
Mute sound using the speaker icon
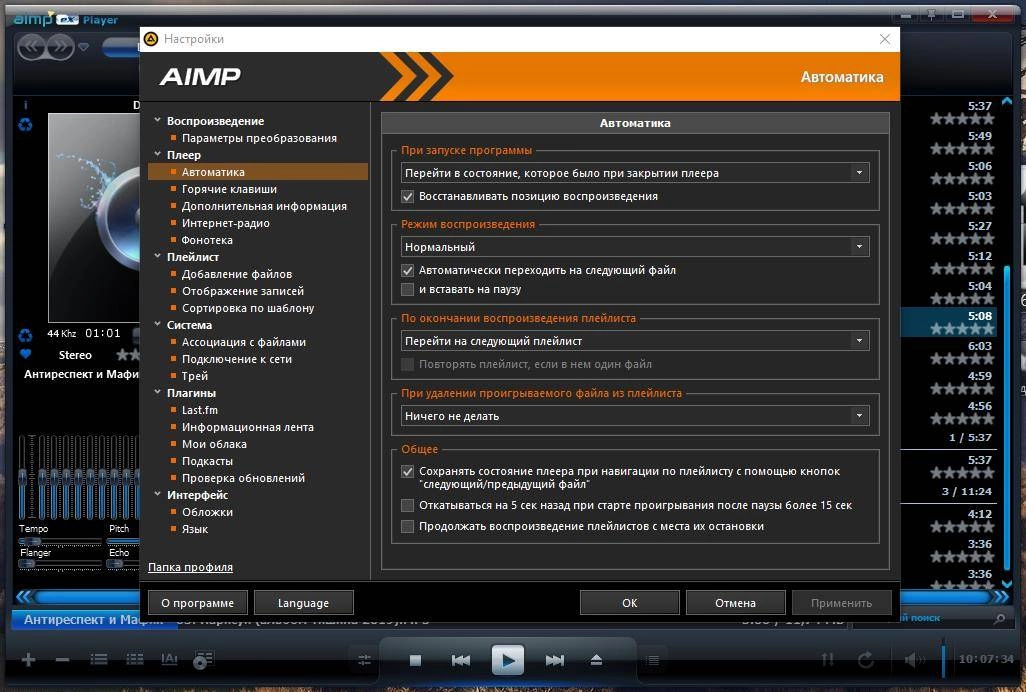[913, 659]
